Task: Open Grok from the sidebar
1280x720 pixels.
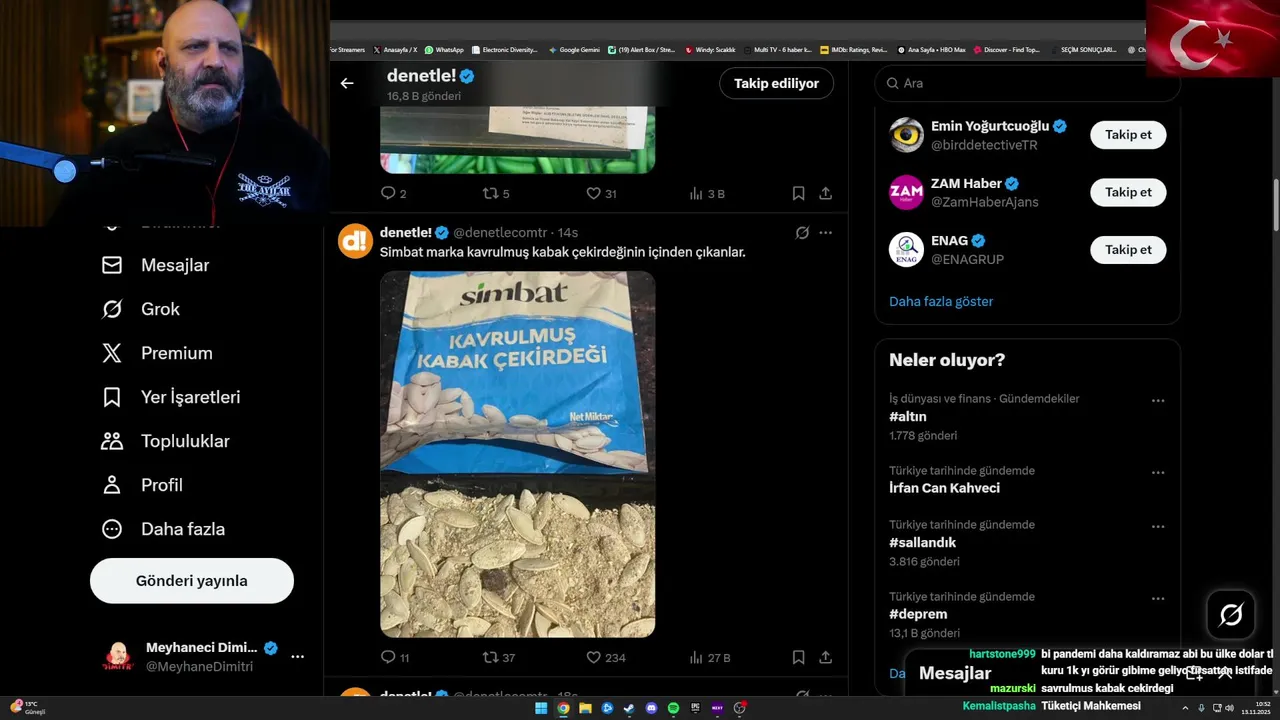Action: [x=141, y=309]
